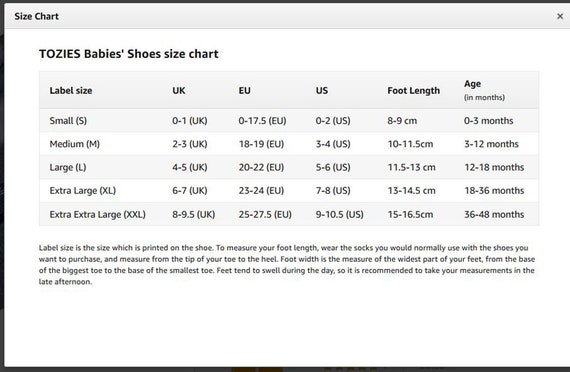
Task: Select the Medium (M) row label
Action: 75,144
